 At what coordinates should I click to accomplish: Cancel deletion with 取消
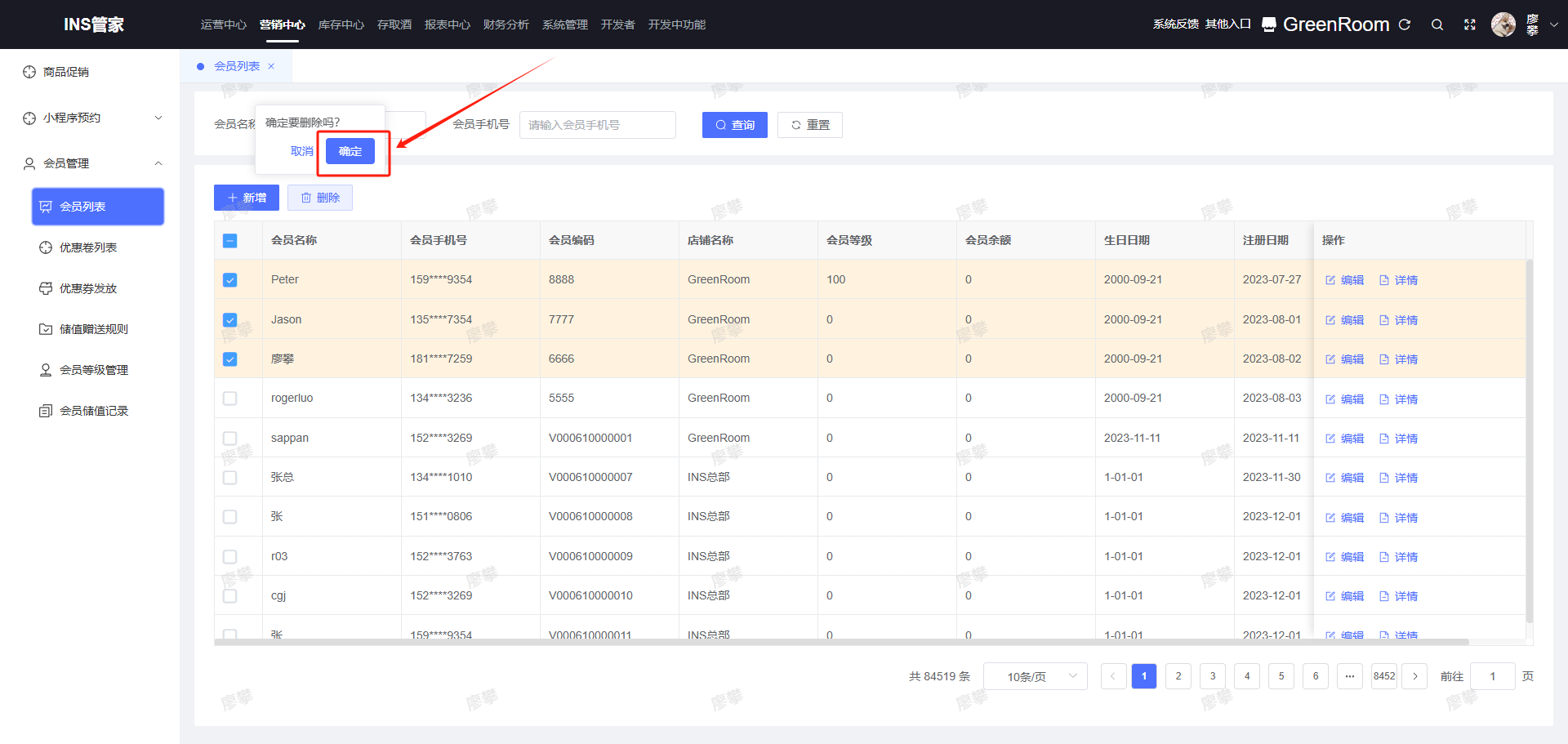302,151
